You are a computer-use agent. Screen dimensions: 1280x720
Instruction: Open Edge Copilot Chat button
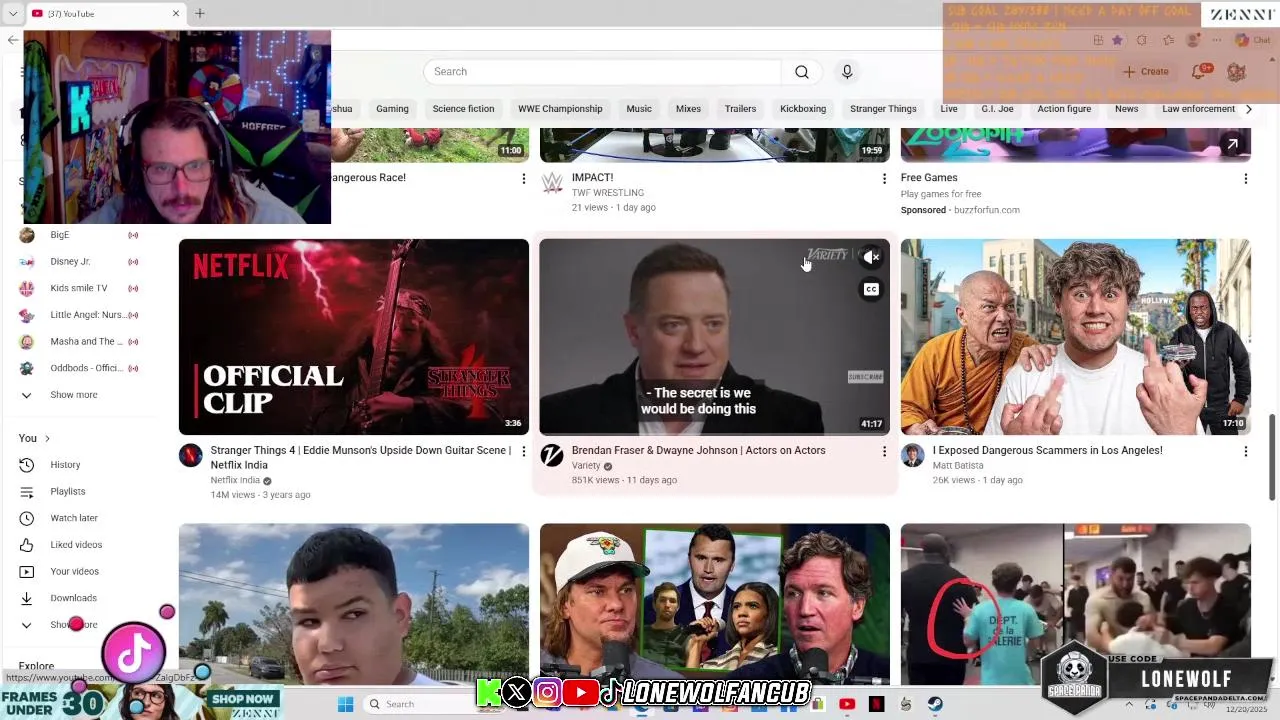pos(1252,40)
